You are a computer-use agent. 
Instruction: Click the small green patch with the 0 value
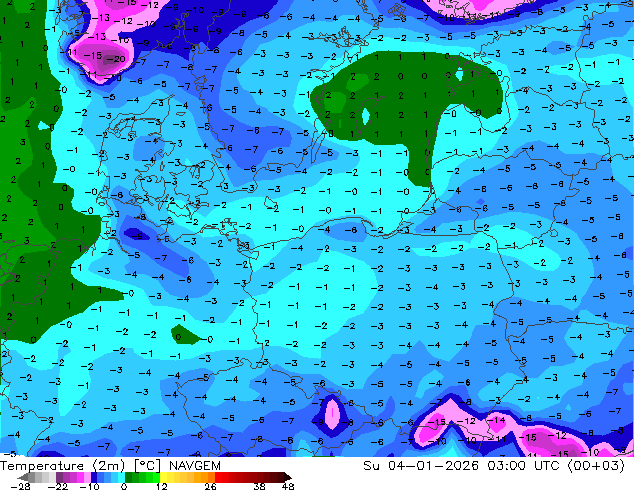(x=183, y=335)
